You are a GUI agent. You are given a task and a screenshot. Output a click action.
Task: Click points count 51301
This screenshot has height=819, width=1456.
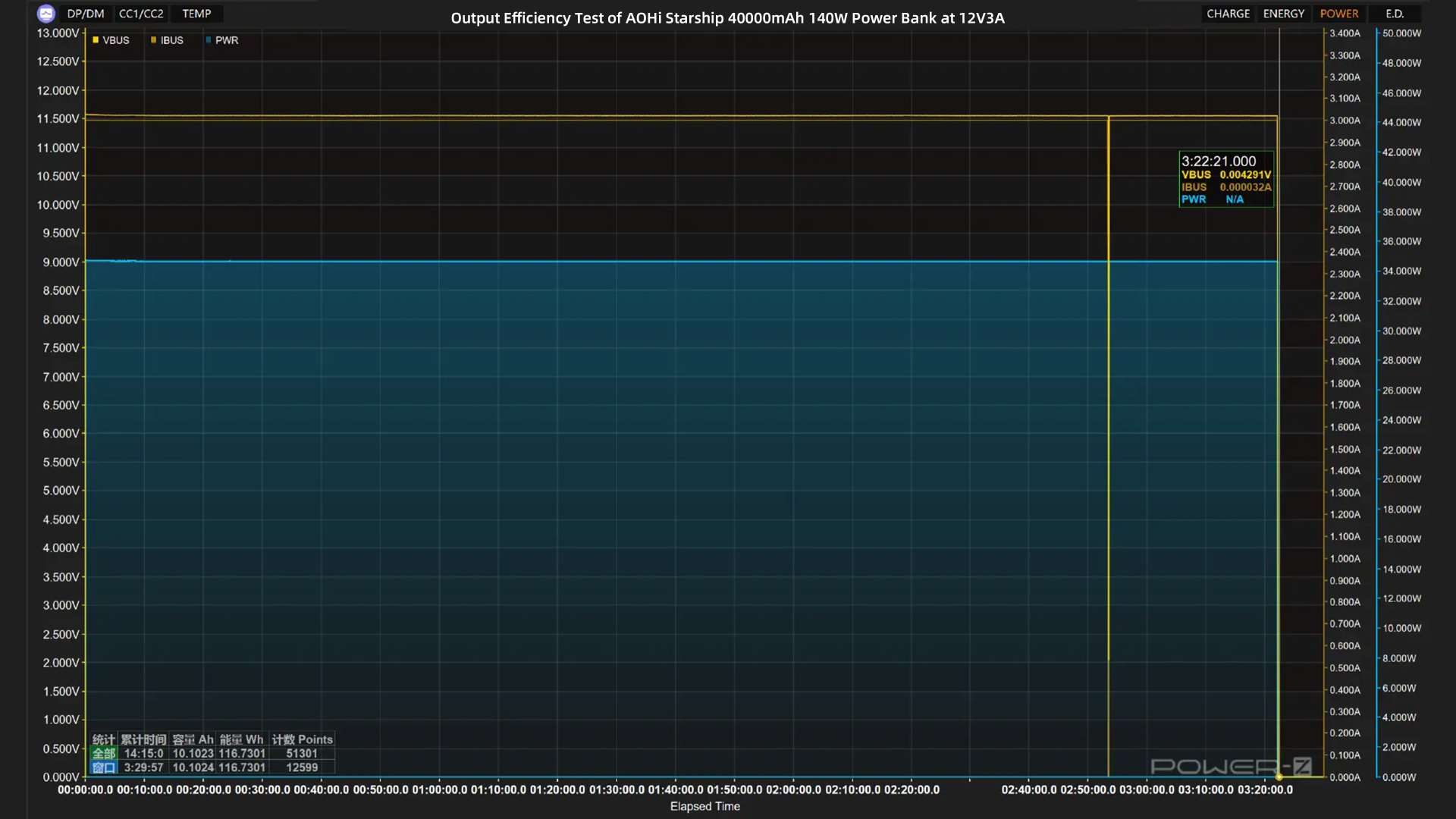[x=302, y=754]
